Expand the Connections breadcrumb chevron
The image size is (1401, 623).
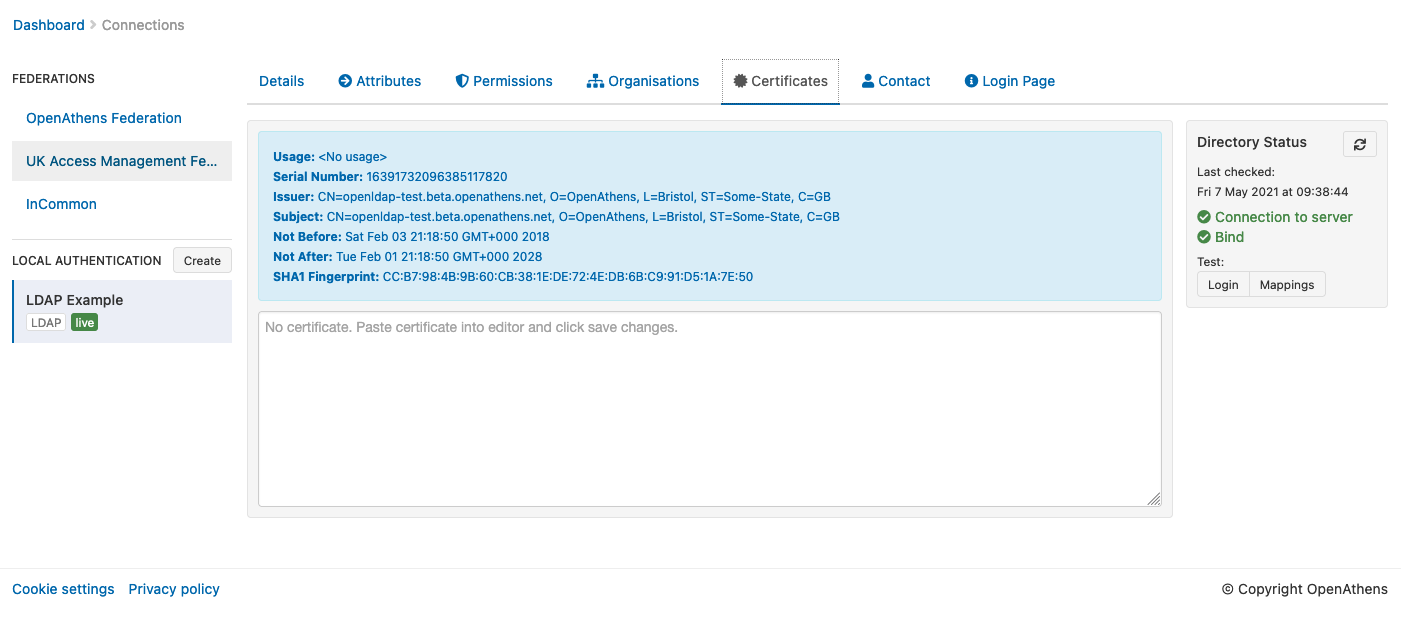(92, 24)
